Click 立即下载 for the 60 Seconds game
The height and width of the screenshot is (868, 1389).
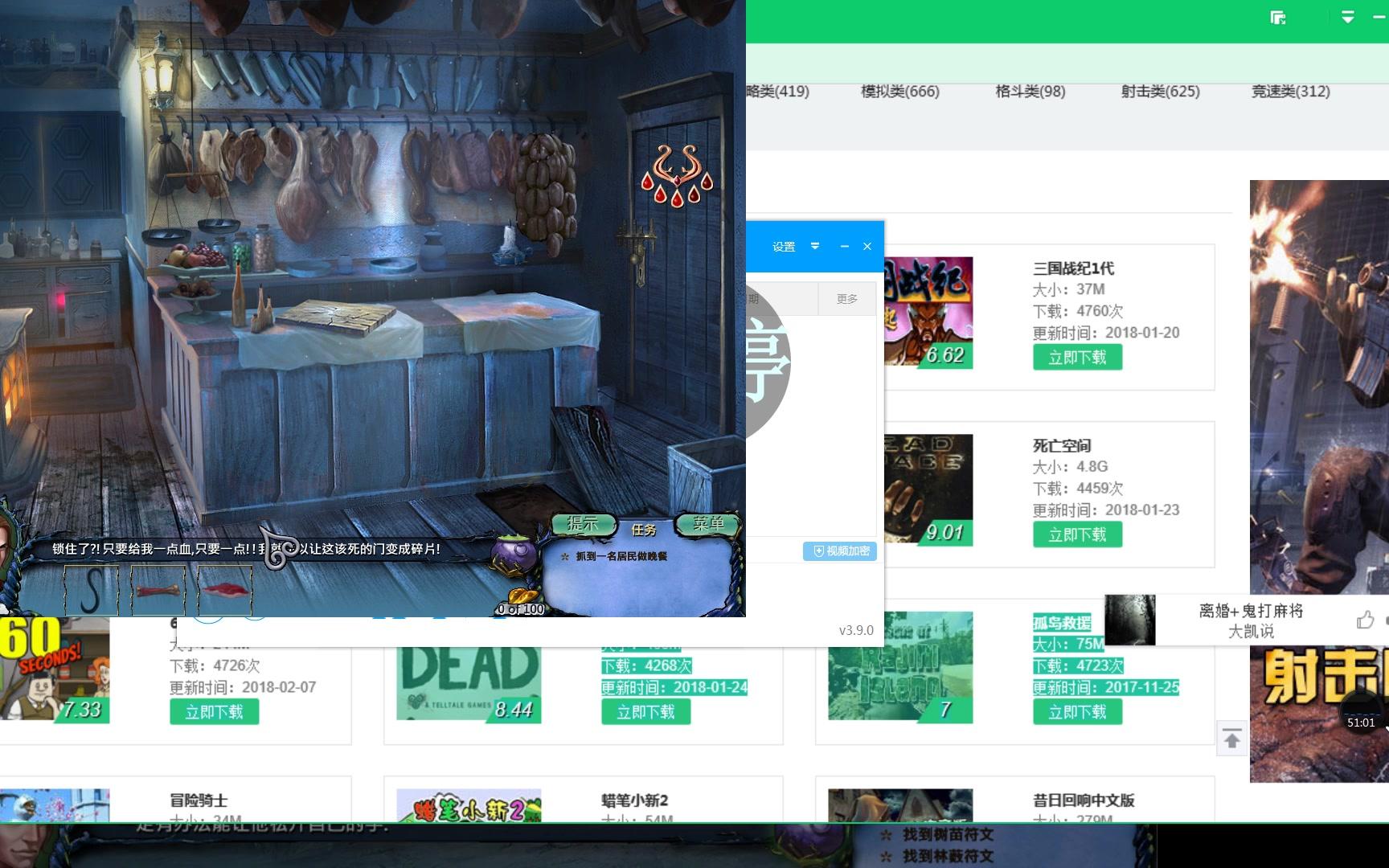coord(214,712)
